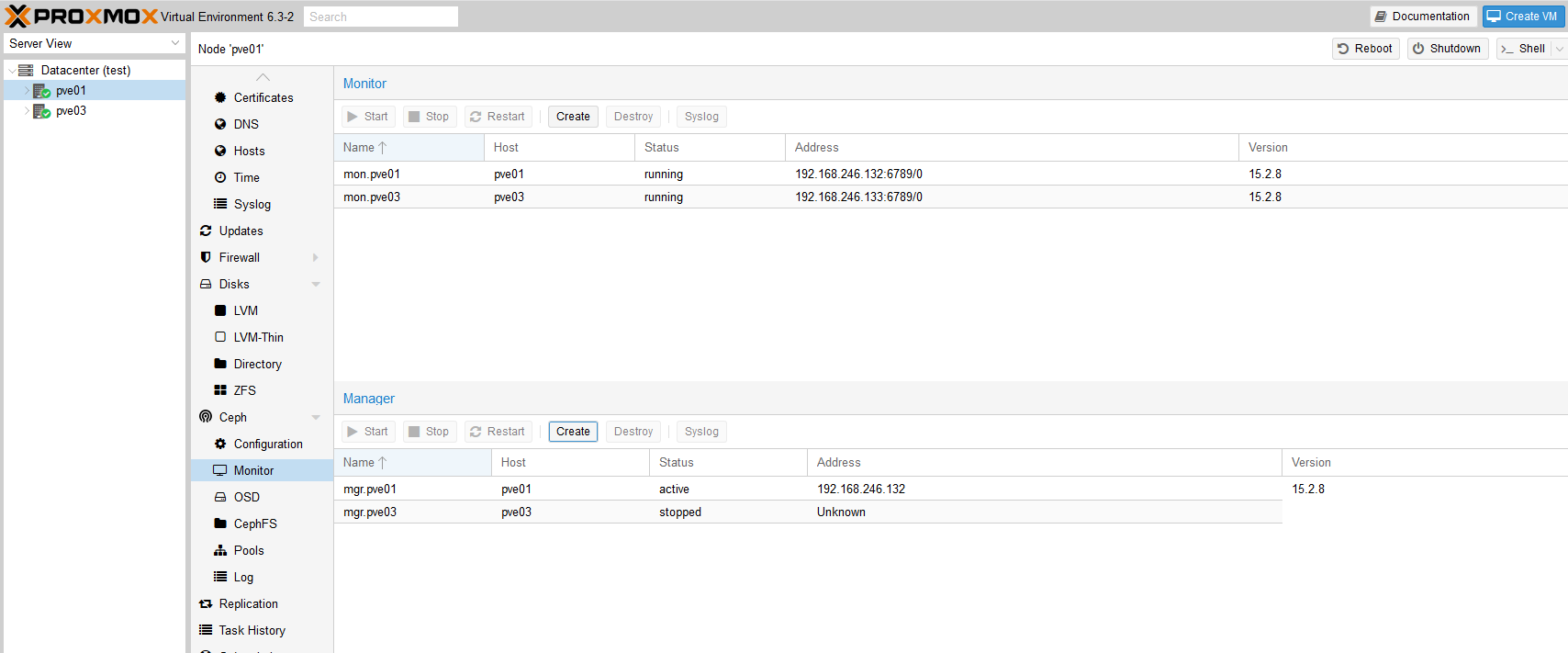
Task: Sort Monitor table by Name column
Action: 409,148
